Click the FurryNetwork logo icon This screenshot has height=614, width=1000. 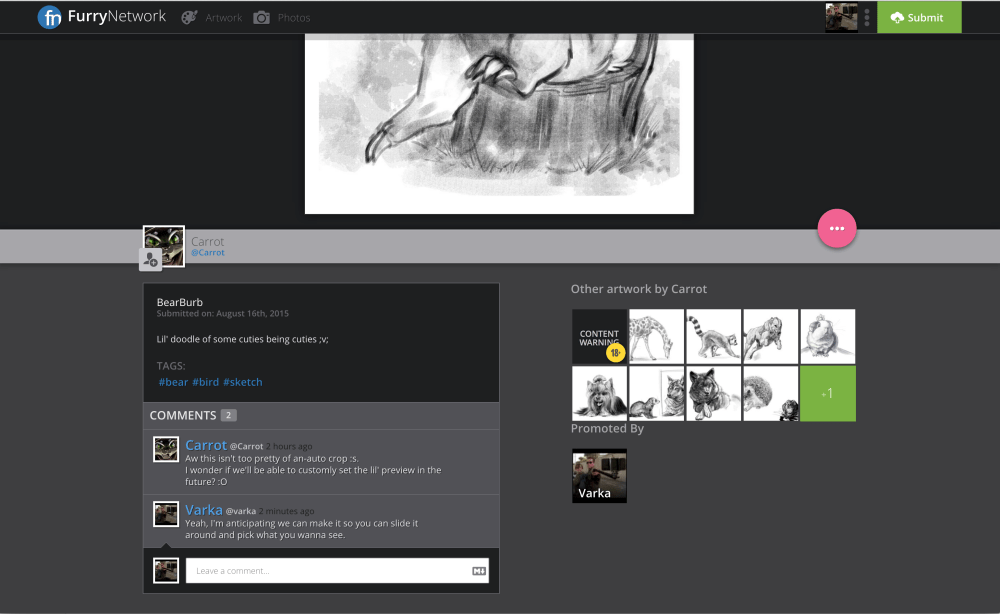pyautogui.click(x=51, y=16)
